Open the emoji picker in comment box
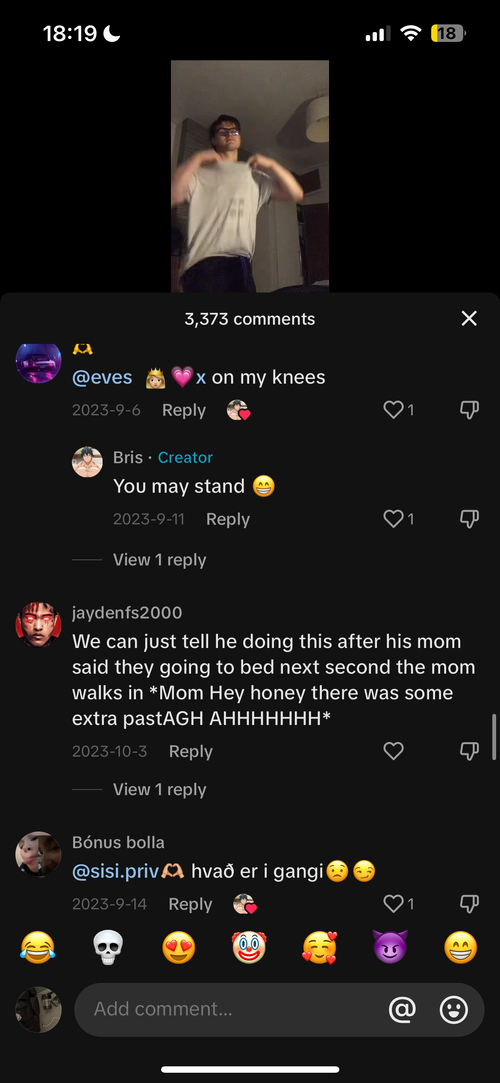 tap(454, 1010)
